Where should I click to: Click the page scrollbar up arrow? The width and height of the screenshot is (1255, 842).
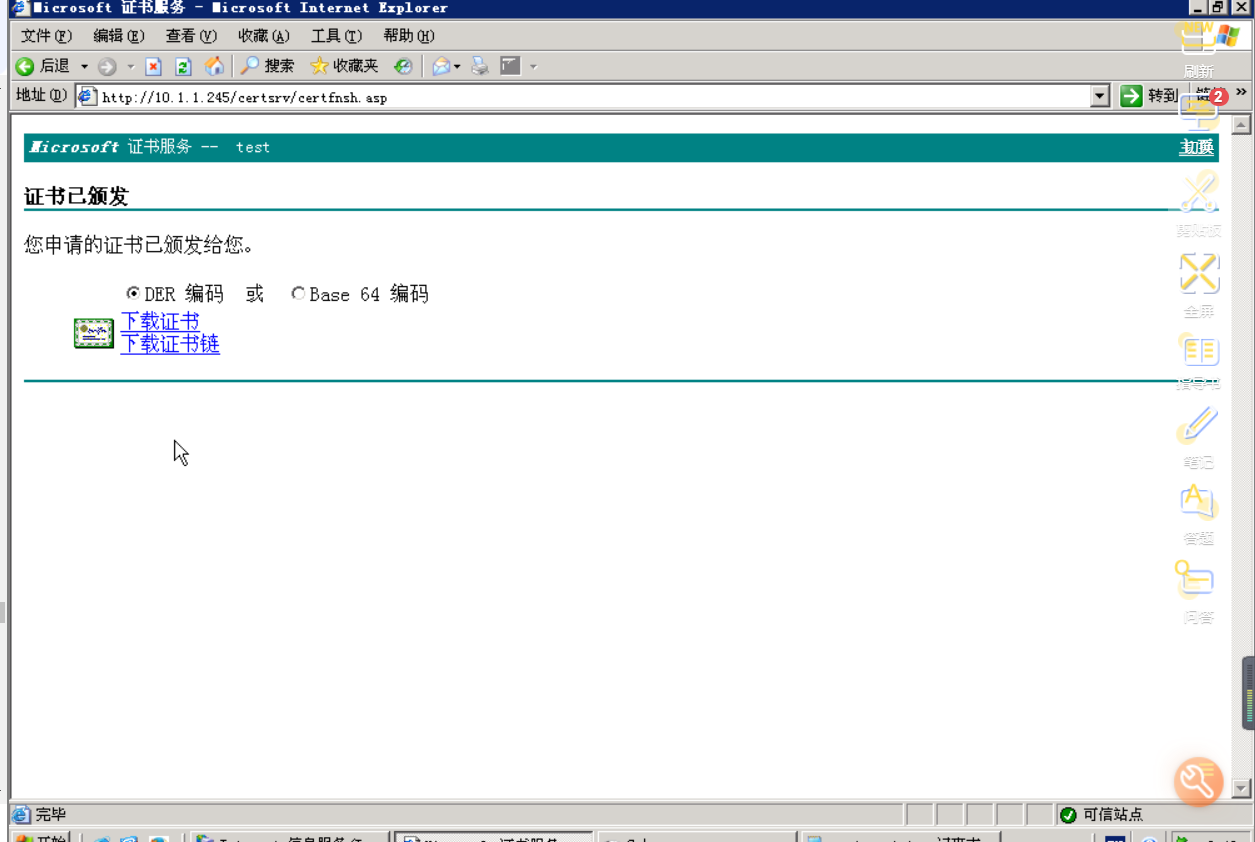pos(1241,125)
